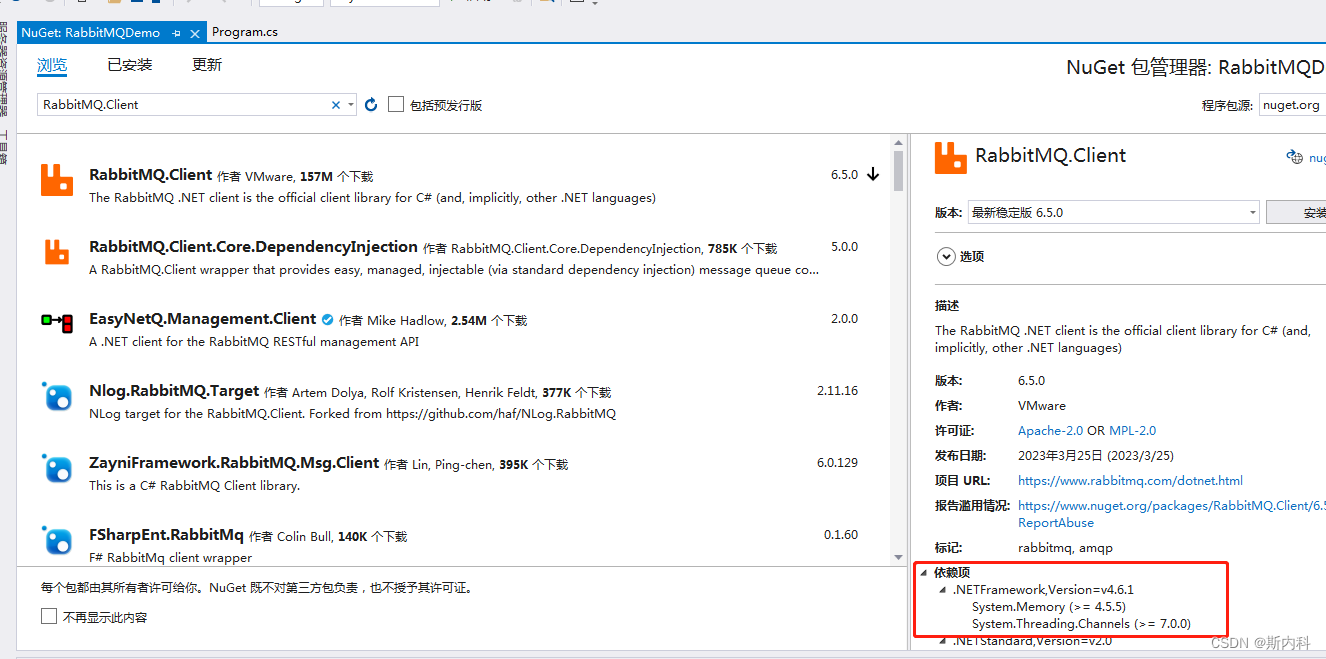Click version number 2.11.16 in list

tap(837, 391)
